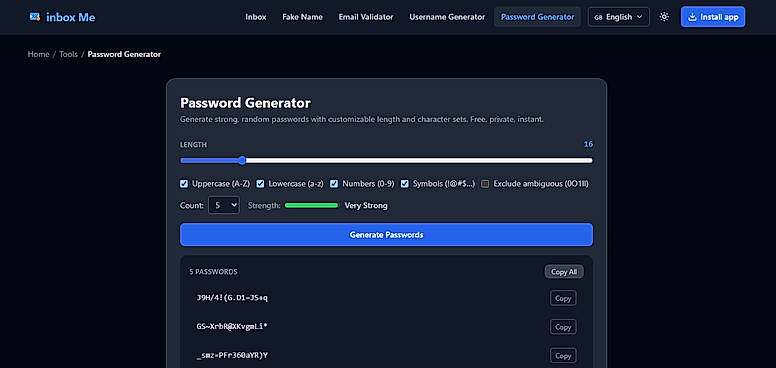Copy the password J9H/4!(G.D1=JS+q
Screen dimensions: 776x368
[563, 298]
